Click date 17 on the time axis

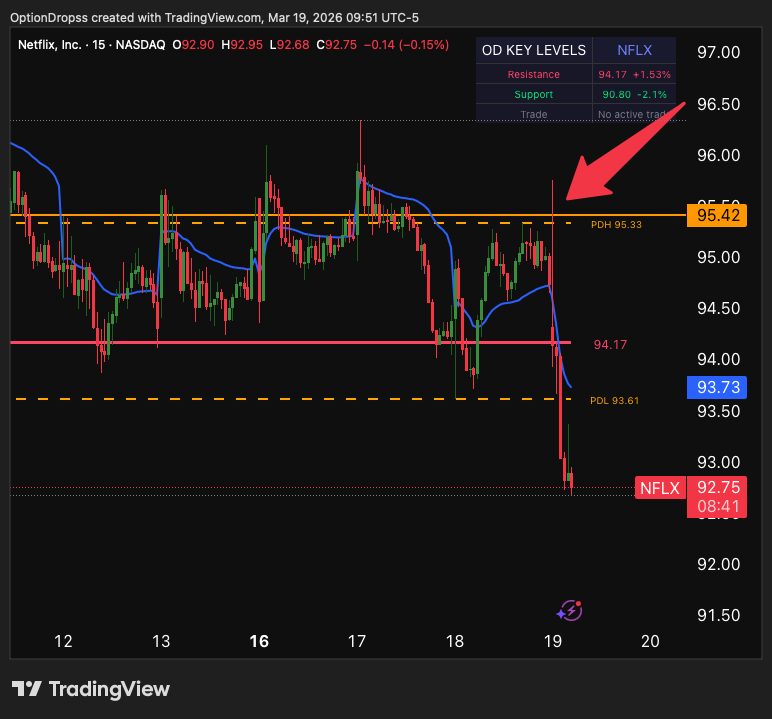coord(356,641)
